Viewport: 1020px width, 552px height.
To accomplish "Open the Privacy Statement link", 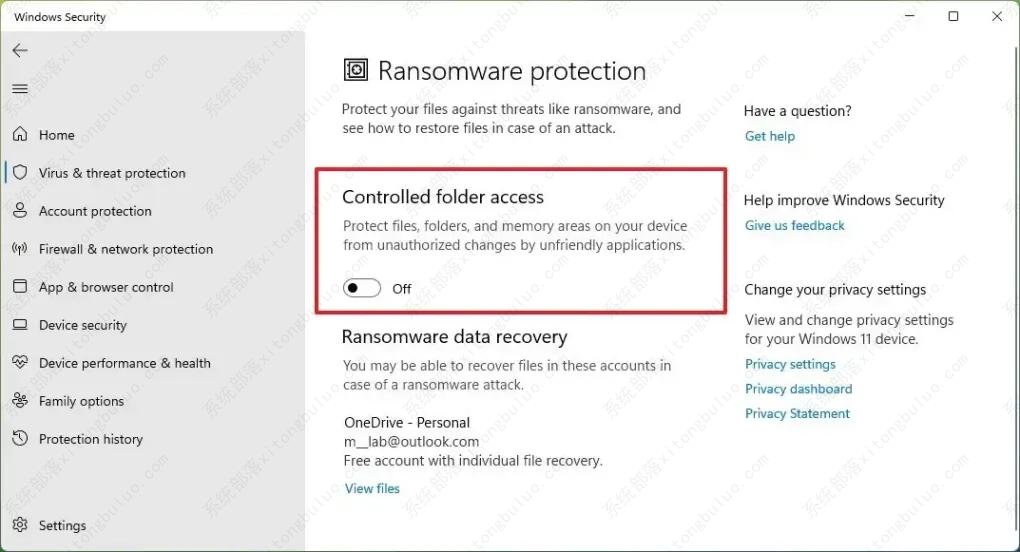I will [x=797, y=414].
